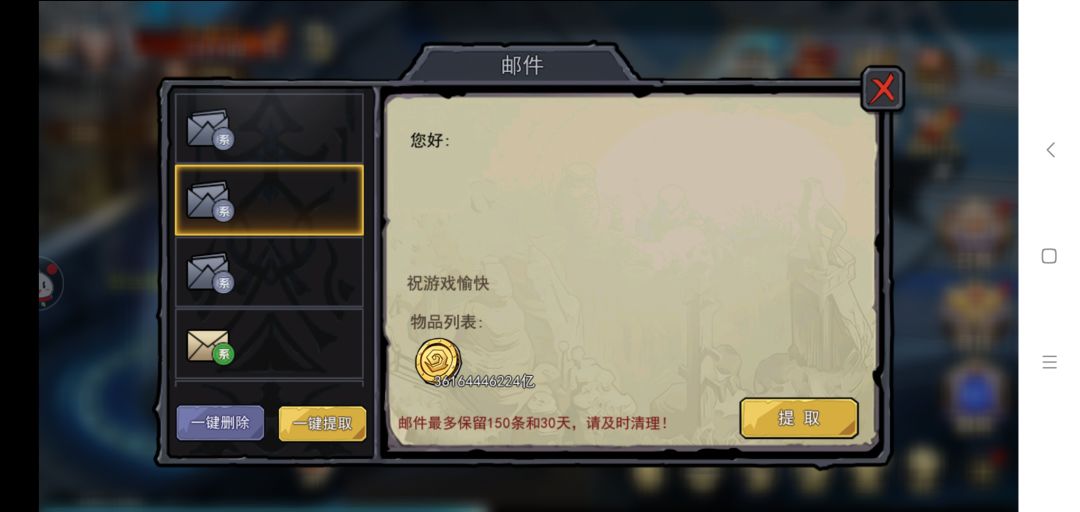Click the red mail retention notice text
This screenshot has height=512, width=1080.
pos(533,422)
